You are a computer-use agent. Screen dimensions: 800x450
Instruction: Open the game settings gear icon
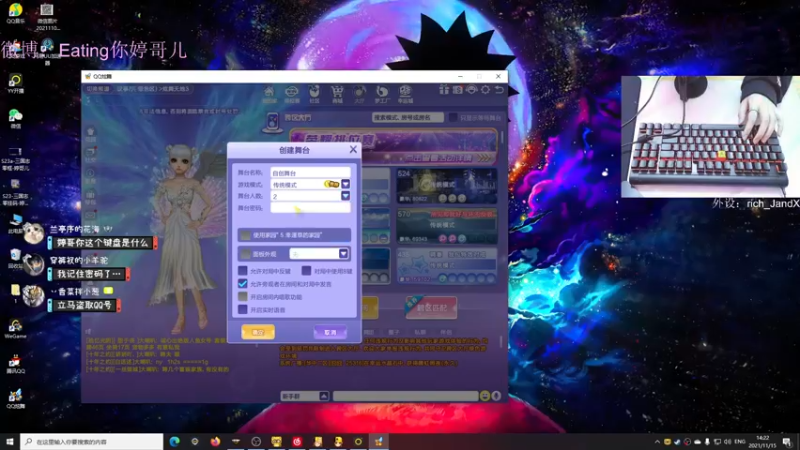(485, 90)
